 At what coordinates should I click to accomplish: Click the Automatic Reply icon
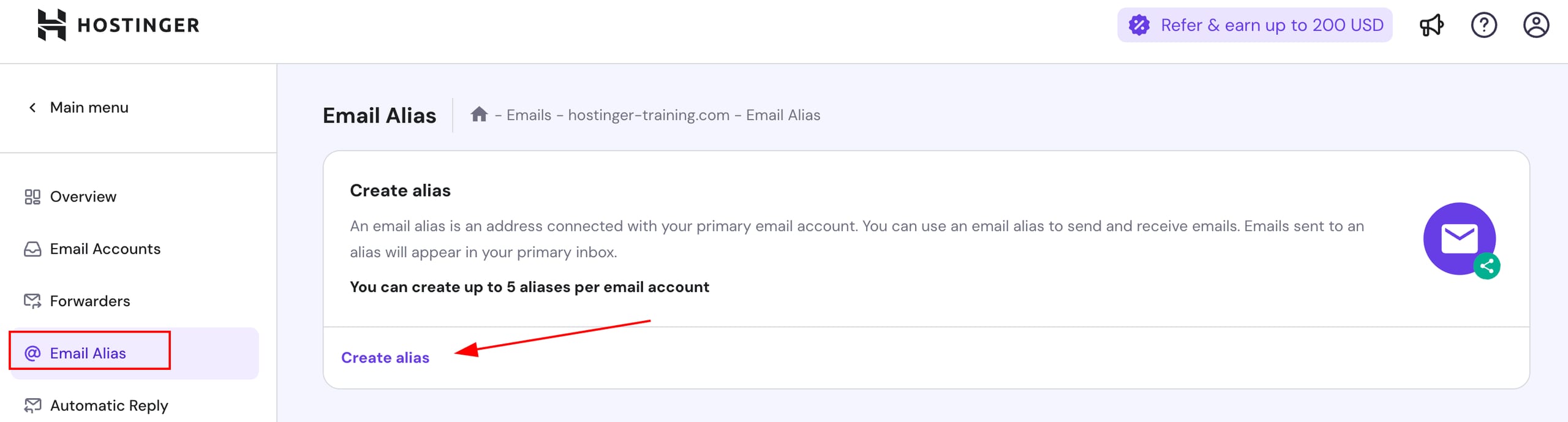(x=32, y=405)
